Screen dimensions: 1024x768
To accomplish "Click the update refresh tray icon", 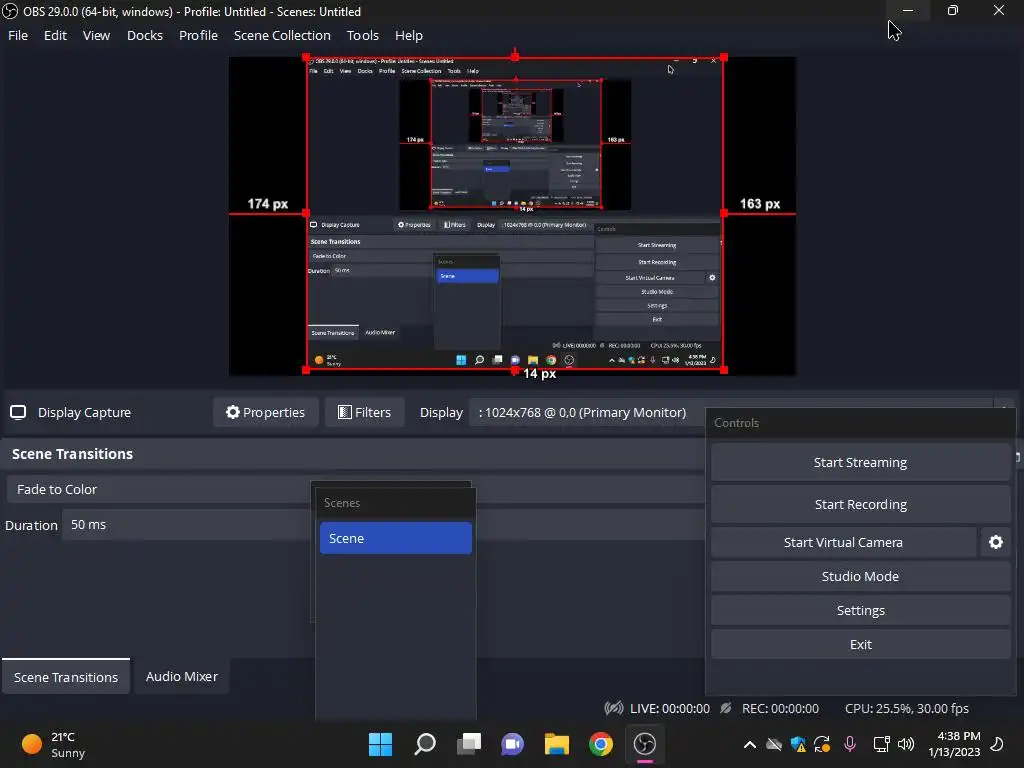I will 822,744.
